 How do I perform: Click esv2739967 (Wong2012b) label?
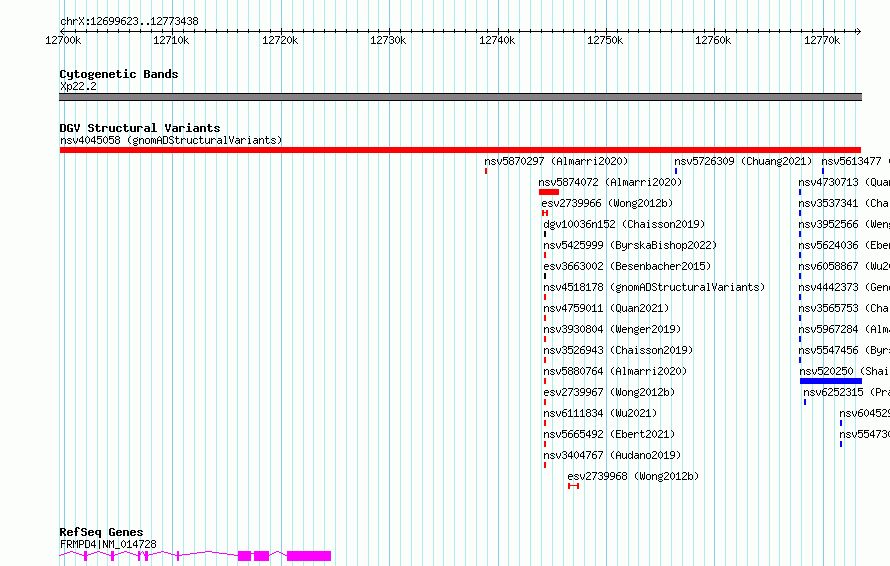point(609,392)
